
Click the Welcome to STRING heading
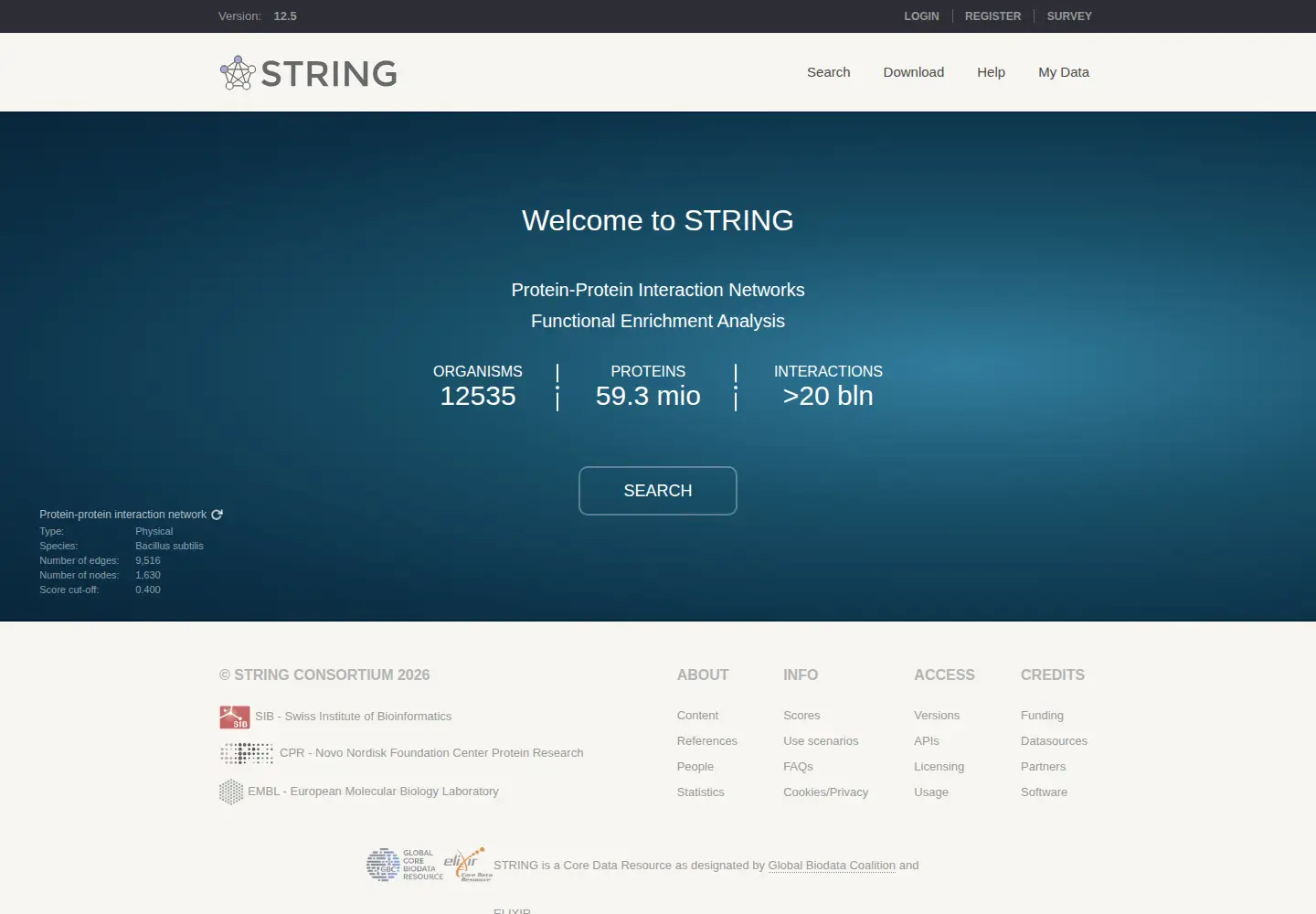pyautogui.click(x=658, y=220)
